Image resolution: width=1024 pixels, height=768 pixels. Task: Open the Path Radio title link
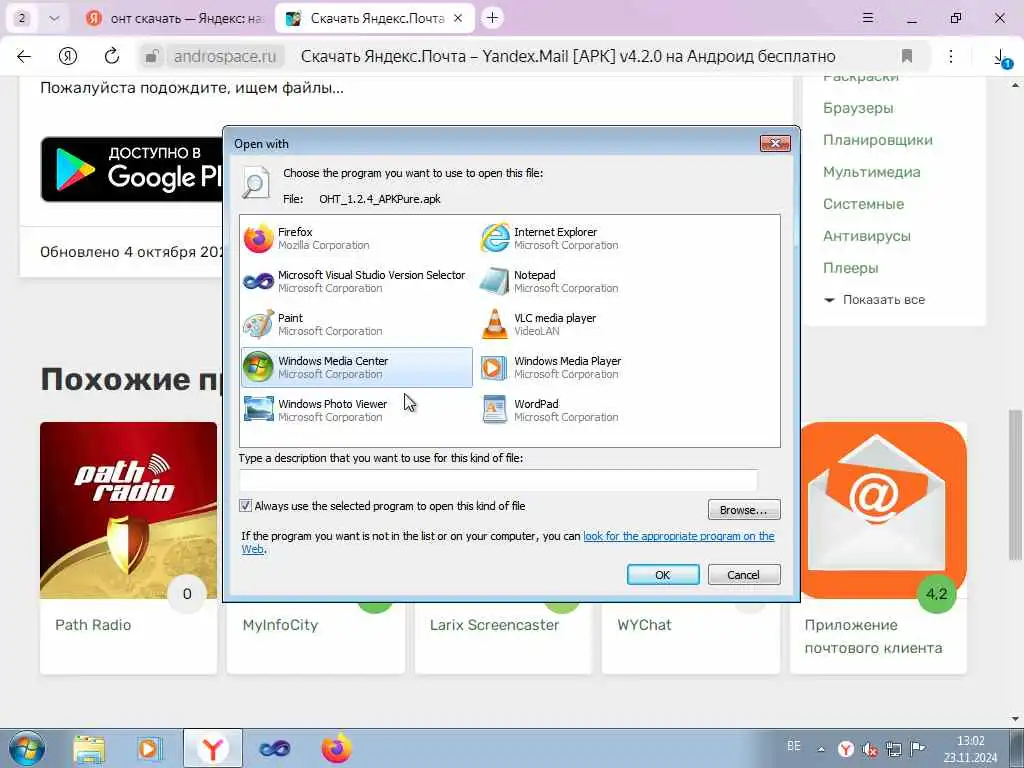click(93, 625)
